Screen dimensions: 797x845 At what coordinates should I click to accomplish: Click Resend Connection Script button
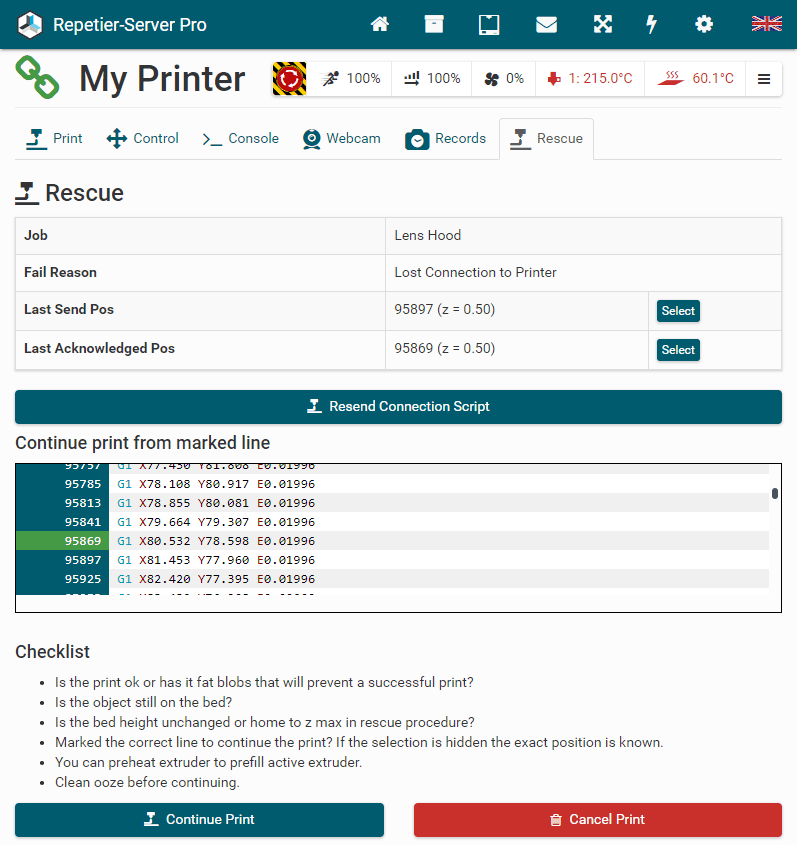pyautogui.click(x=398, y=407)
